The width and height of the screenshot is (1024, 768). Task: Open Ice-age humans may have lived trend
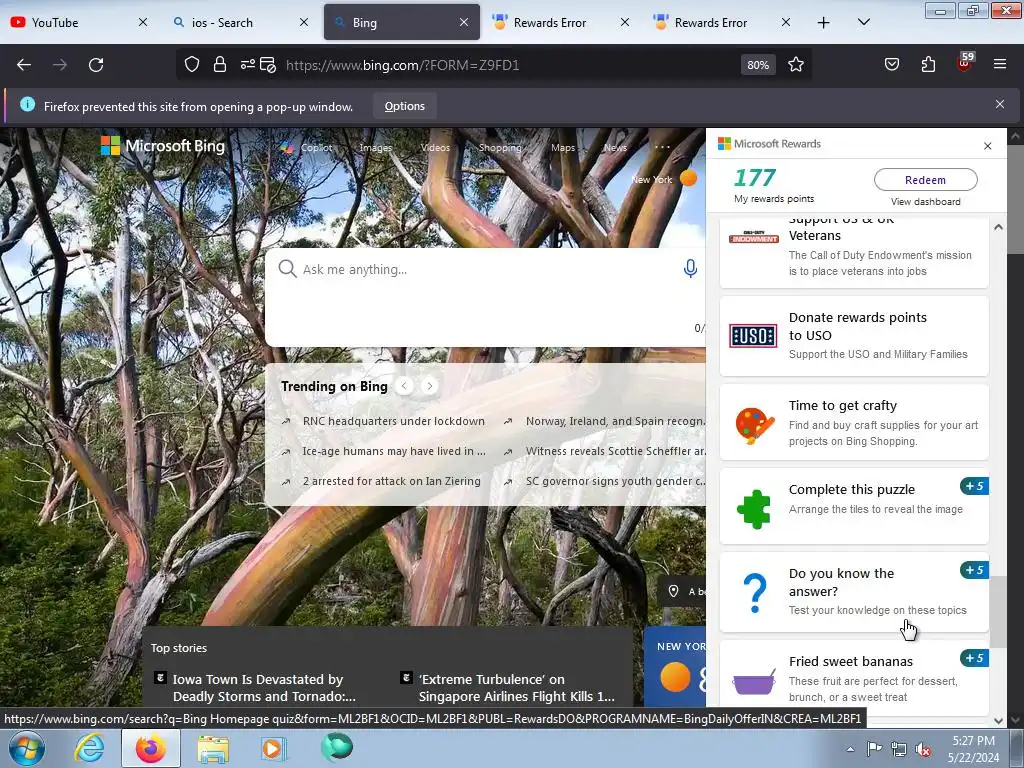[394, 451]
